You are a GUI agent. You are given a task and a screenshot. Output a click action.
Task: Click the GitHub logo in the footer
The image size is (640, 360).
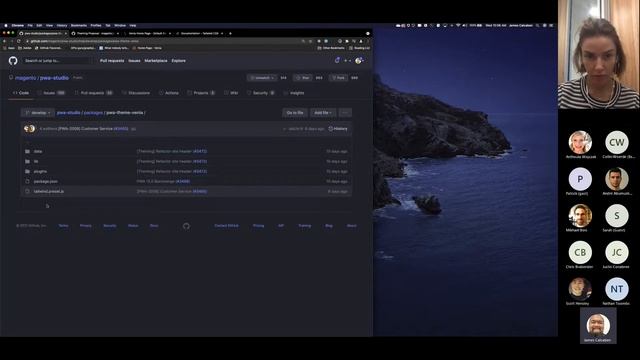(x=186, y=226)
